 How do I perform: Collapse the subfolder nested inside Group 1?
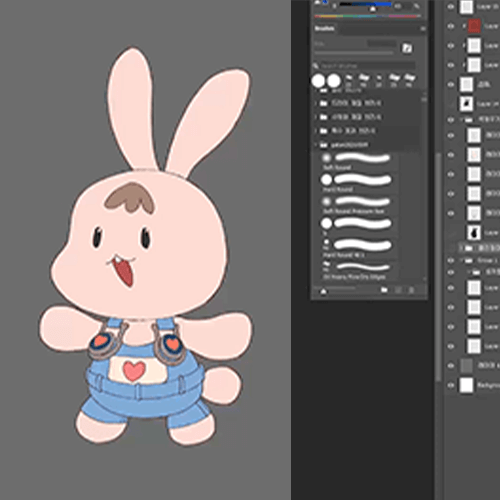[x=469, y=272]
